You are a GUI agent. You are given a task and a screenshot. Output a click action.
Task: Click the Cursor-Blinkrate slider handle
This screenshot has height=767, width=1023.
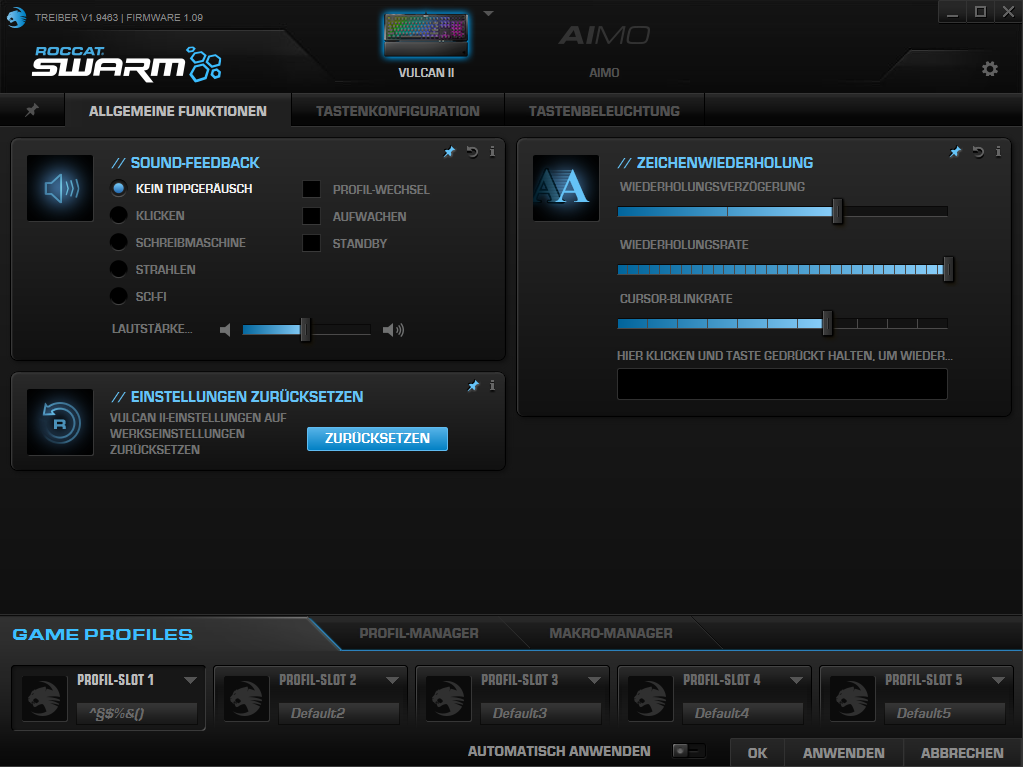coord(827,323)
